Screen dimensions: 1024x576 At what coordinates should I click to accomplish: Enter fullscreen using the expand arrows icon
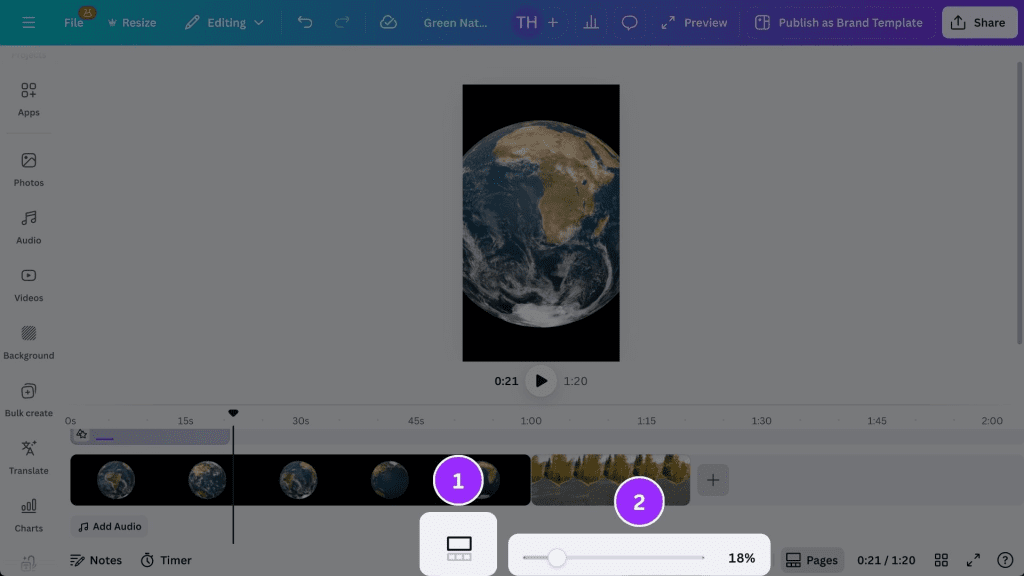coord(973,560)
